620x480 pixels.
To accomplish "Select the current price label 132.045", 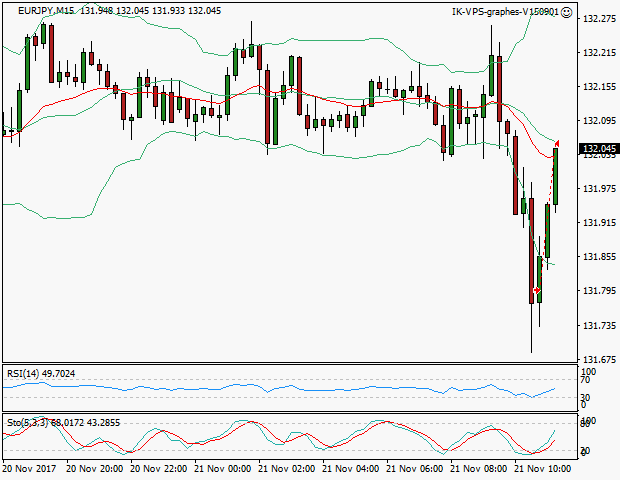I will coord(599,149).
